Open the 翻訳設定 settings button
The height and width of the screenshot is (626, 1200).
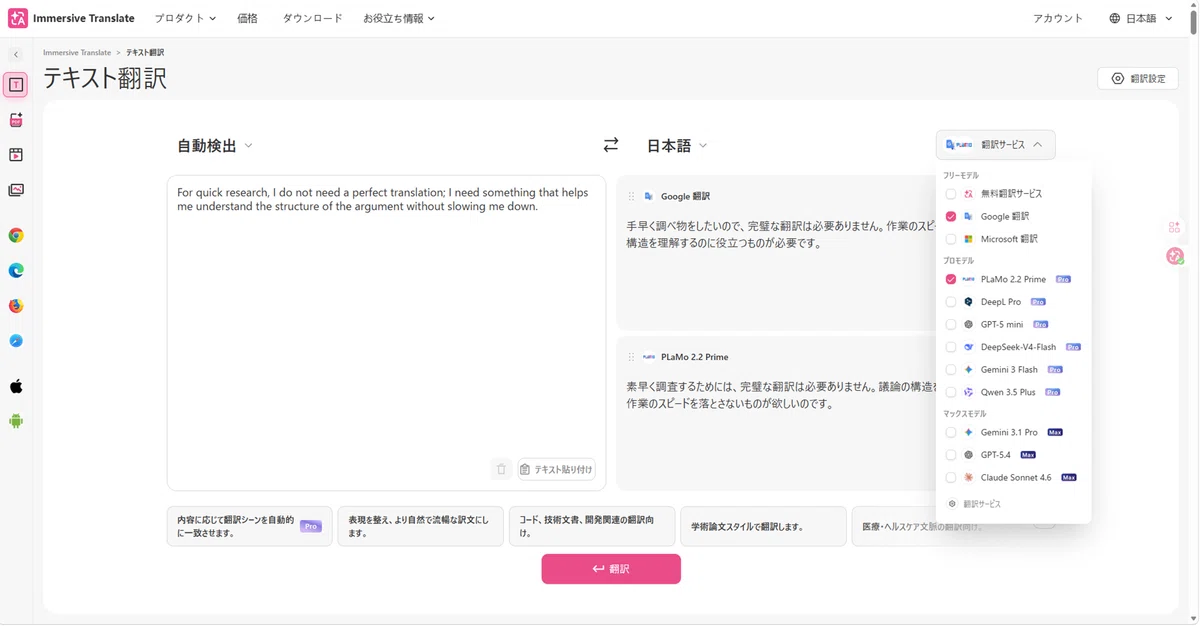(1137, 78)
